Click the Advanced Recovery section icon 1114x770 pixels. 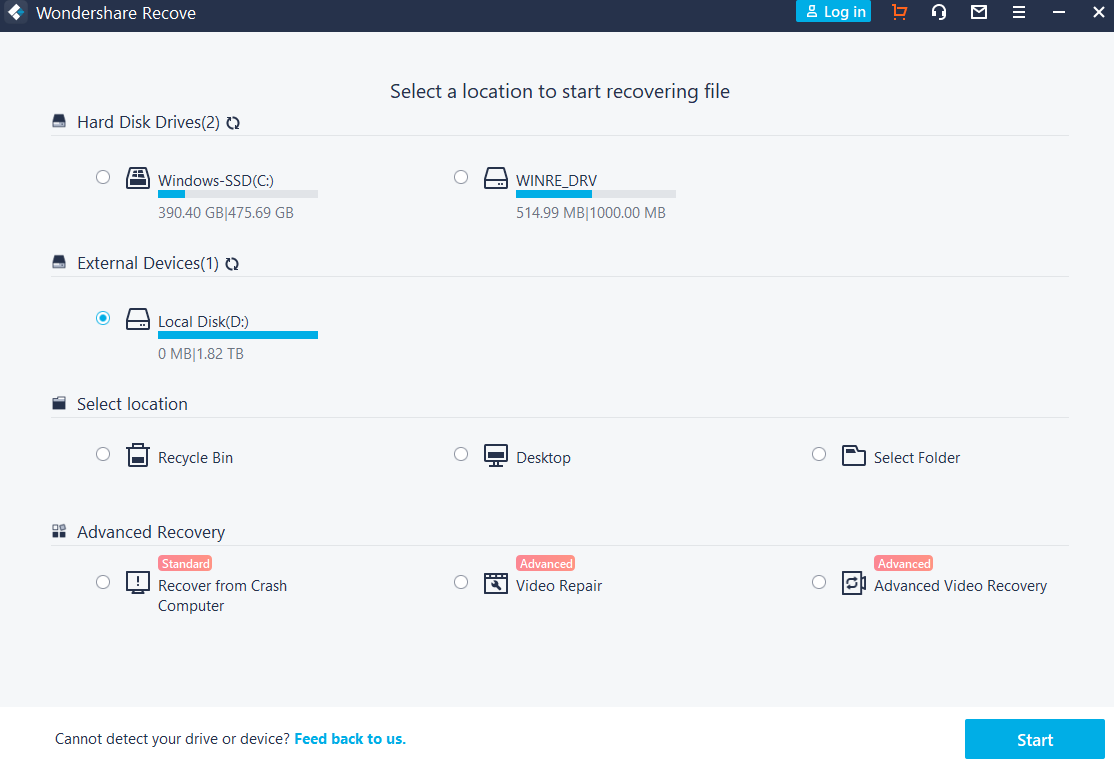tap(59, 531)
